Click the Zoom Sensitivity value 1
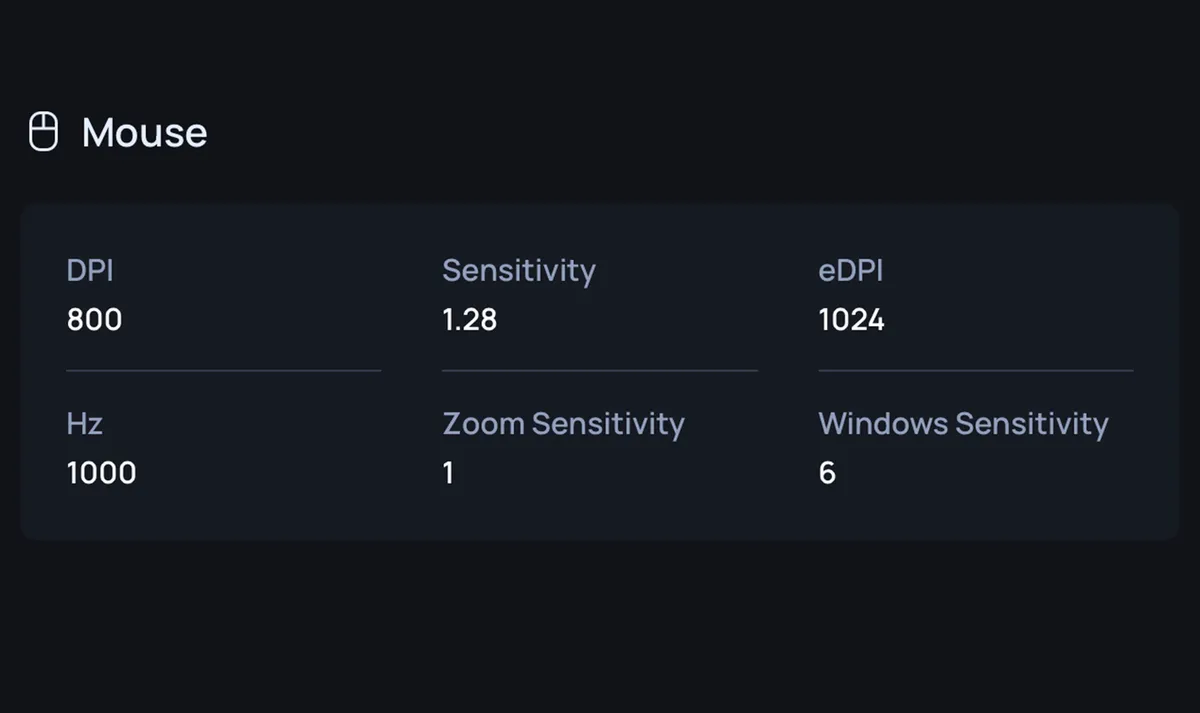The height and width of the screenshot is (713, 1200). click(448, 473)
